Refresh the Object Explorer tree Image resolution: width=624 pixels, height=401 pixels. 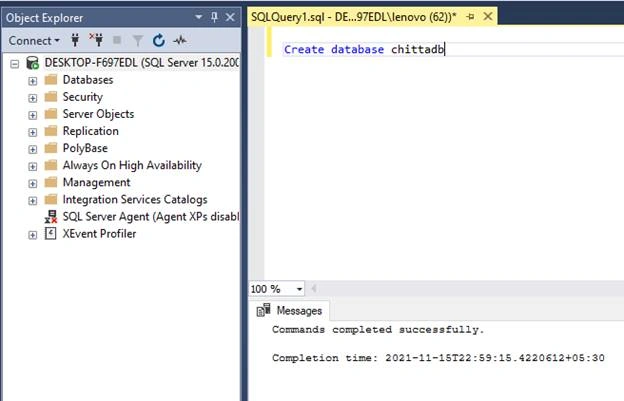pos(159,40)
